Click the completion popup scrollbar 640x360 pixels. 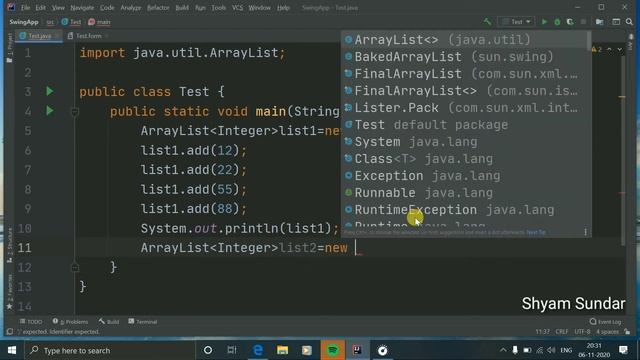click(589, 40)
